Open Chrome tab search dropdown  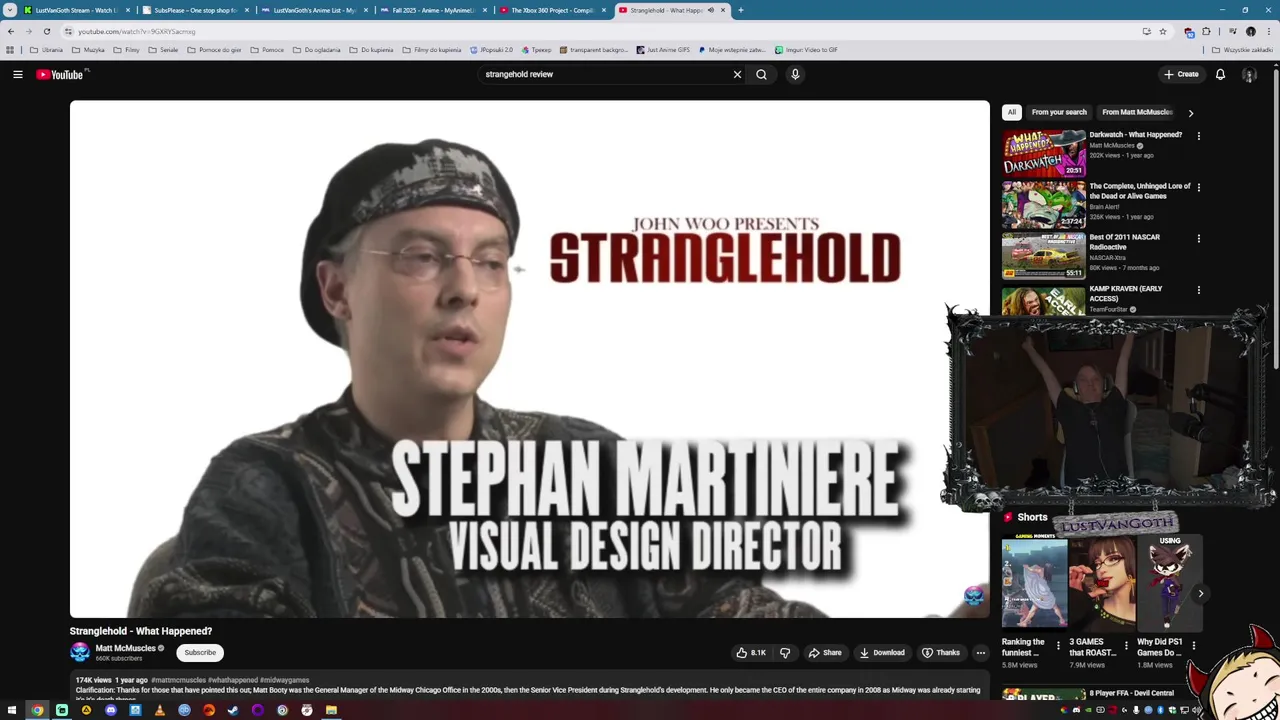pos(10,10)
